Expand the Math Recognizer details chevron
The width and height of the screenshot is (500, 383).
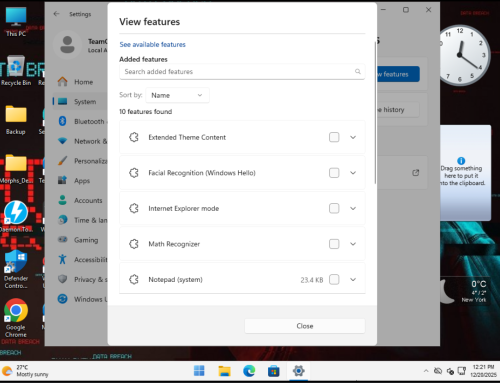point(353,244)
